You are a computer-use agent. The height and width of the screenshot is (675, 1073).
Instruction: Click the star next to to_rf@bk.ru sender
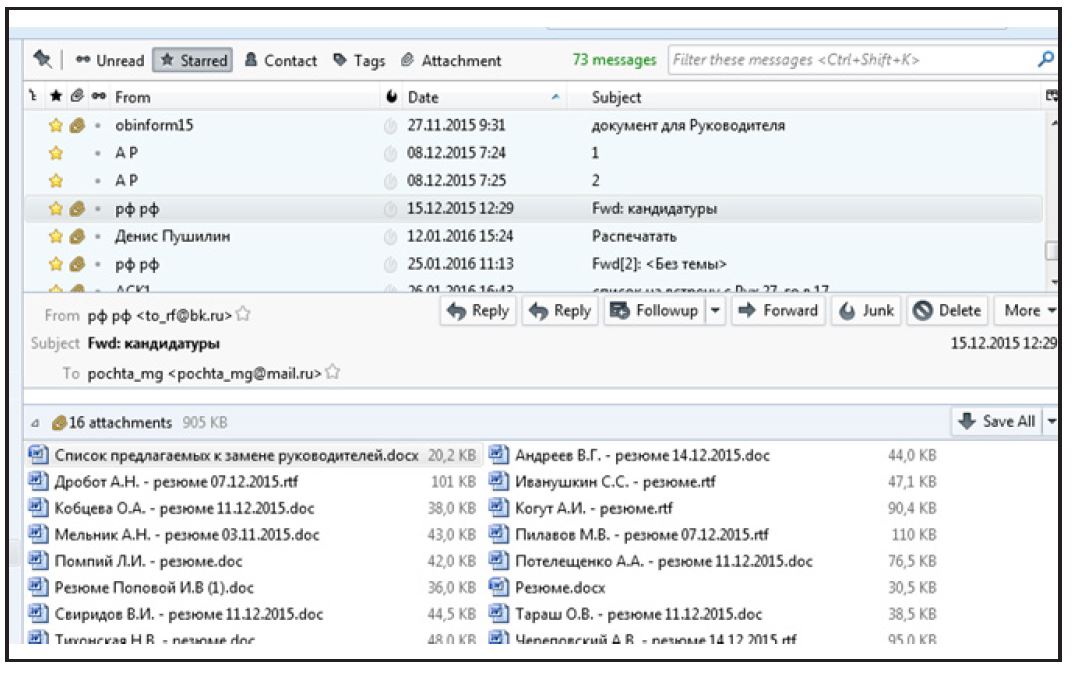(x=242, y=315)
